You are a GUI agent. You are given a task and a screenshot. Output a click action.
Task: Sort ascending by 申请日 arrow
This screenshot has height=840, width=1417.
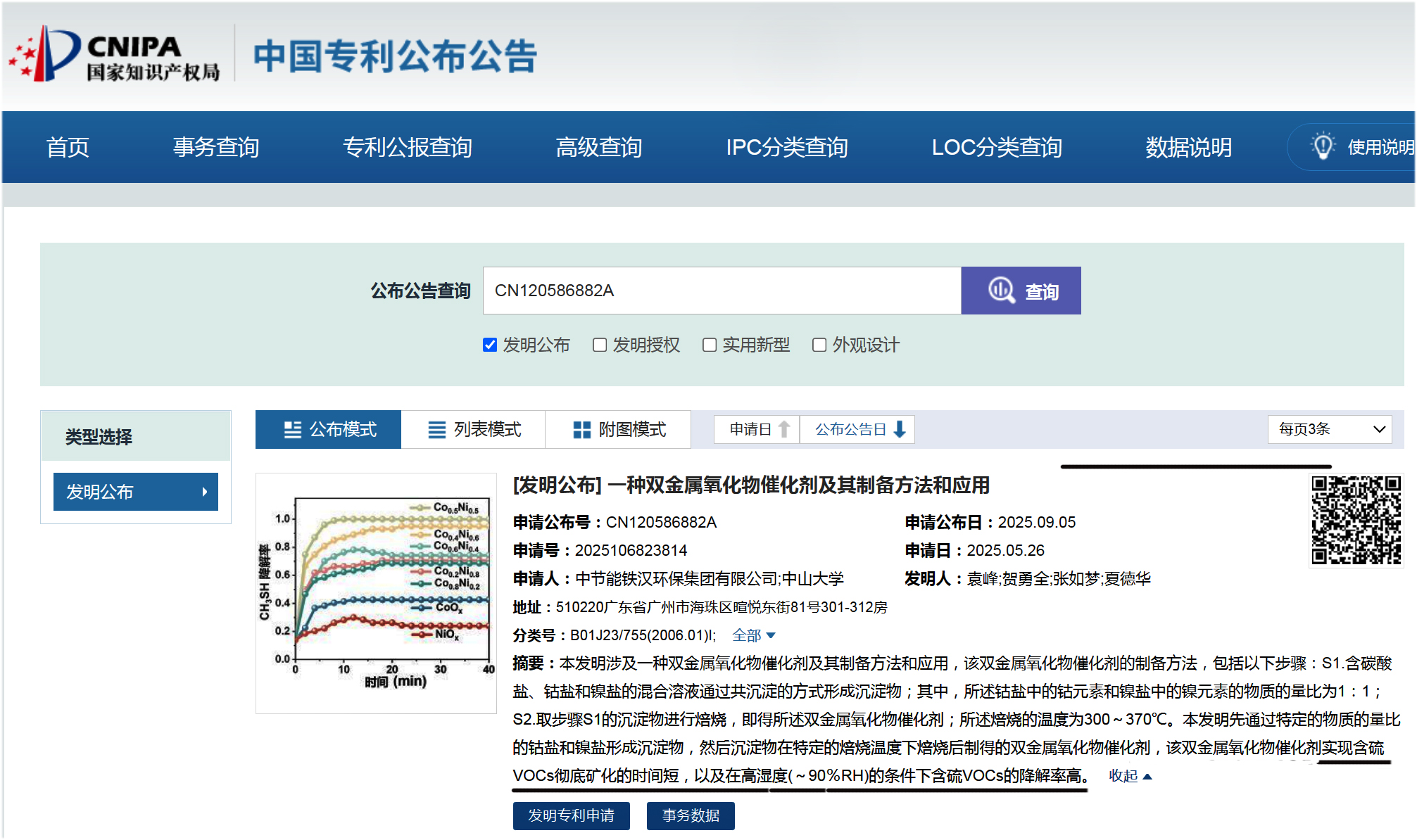pos(784,429)
